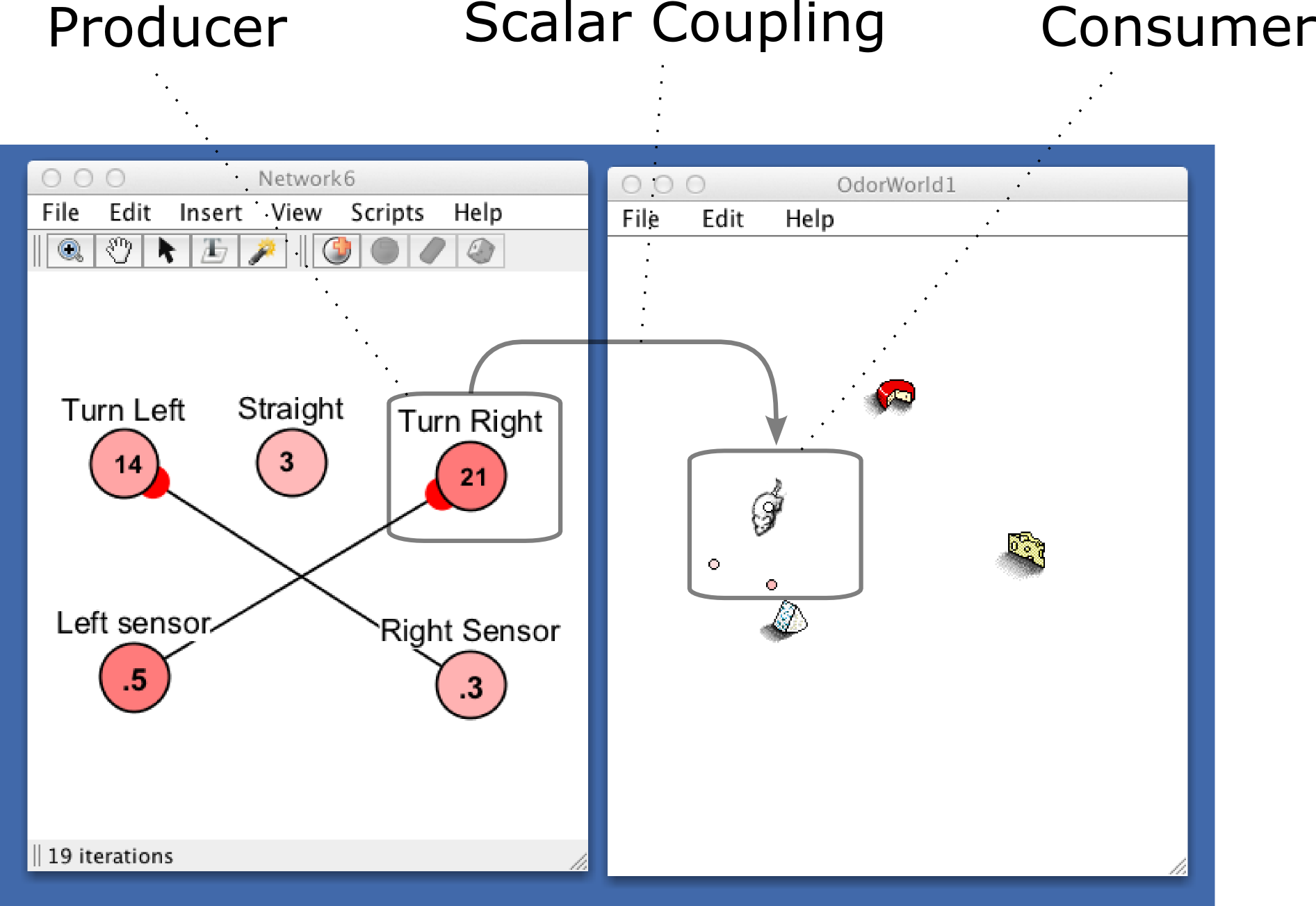Open the OdorWorld1 Help menu

809,219
